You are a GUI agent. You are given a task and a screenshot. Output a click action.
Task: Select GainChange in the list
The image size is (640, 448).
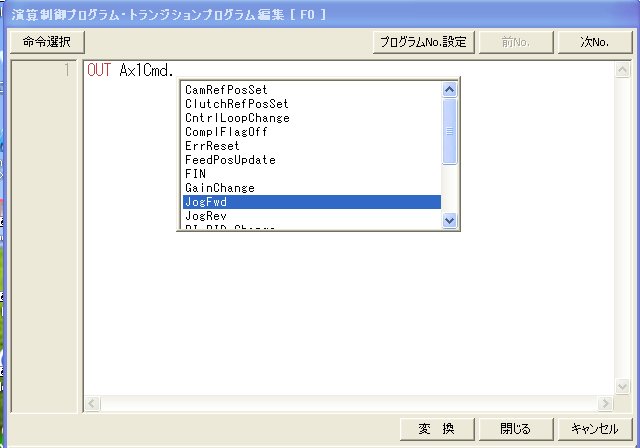coord(220,188)
